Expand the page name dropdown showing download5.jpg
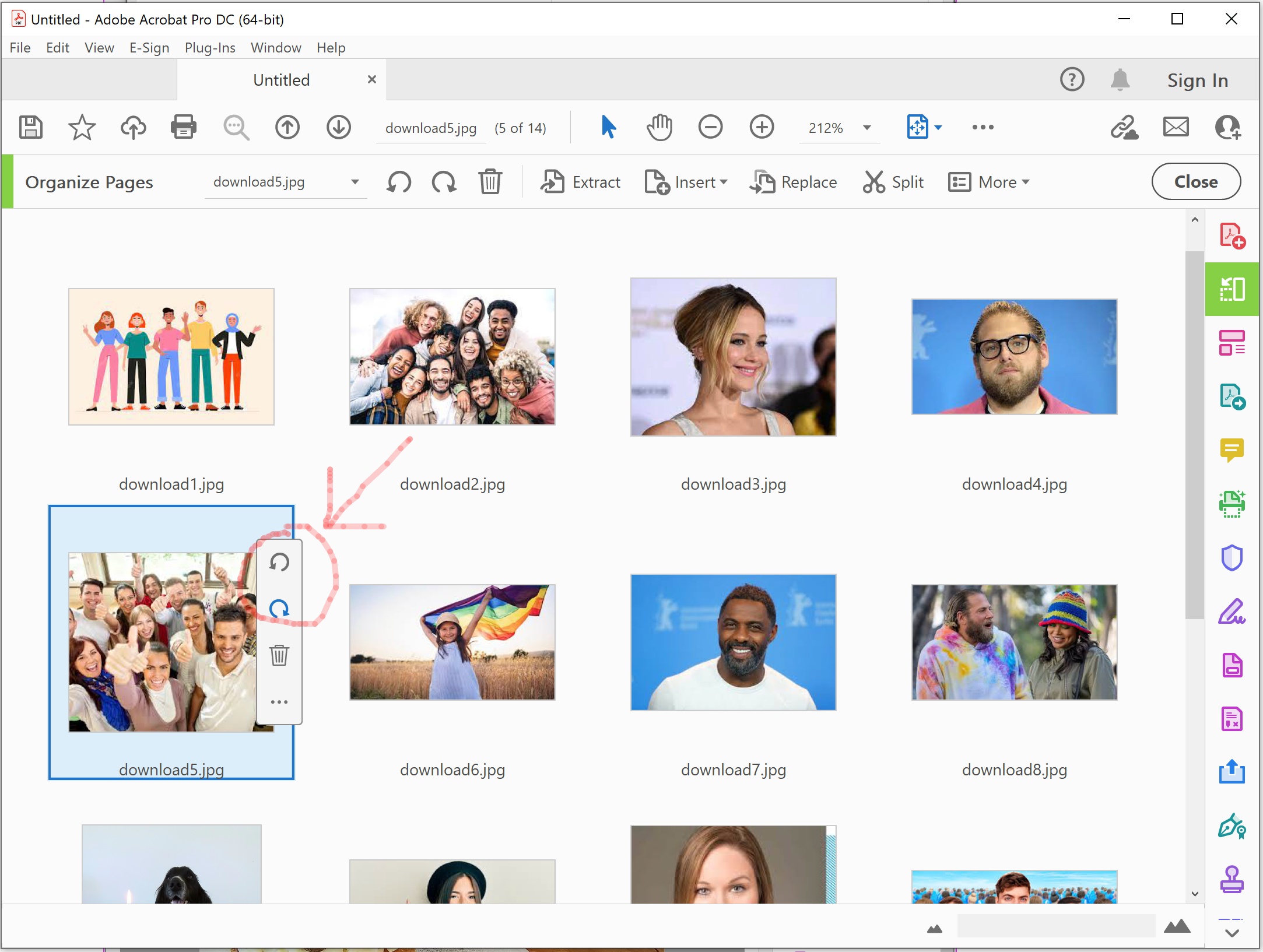 (x=355, y=182)
